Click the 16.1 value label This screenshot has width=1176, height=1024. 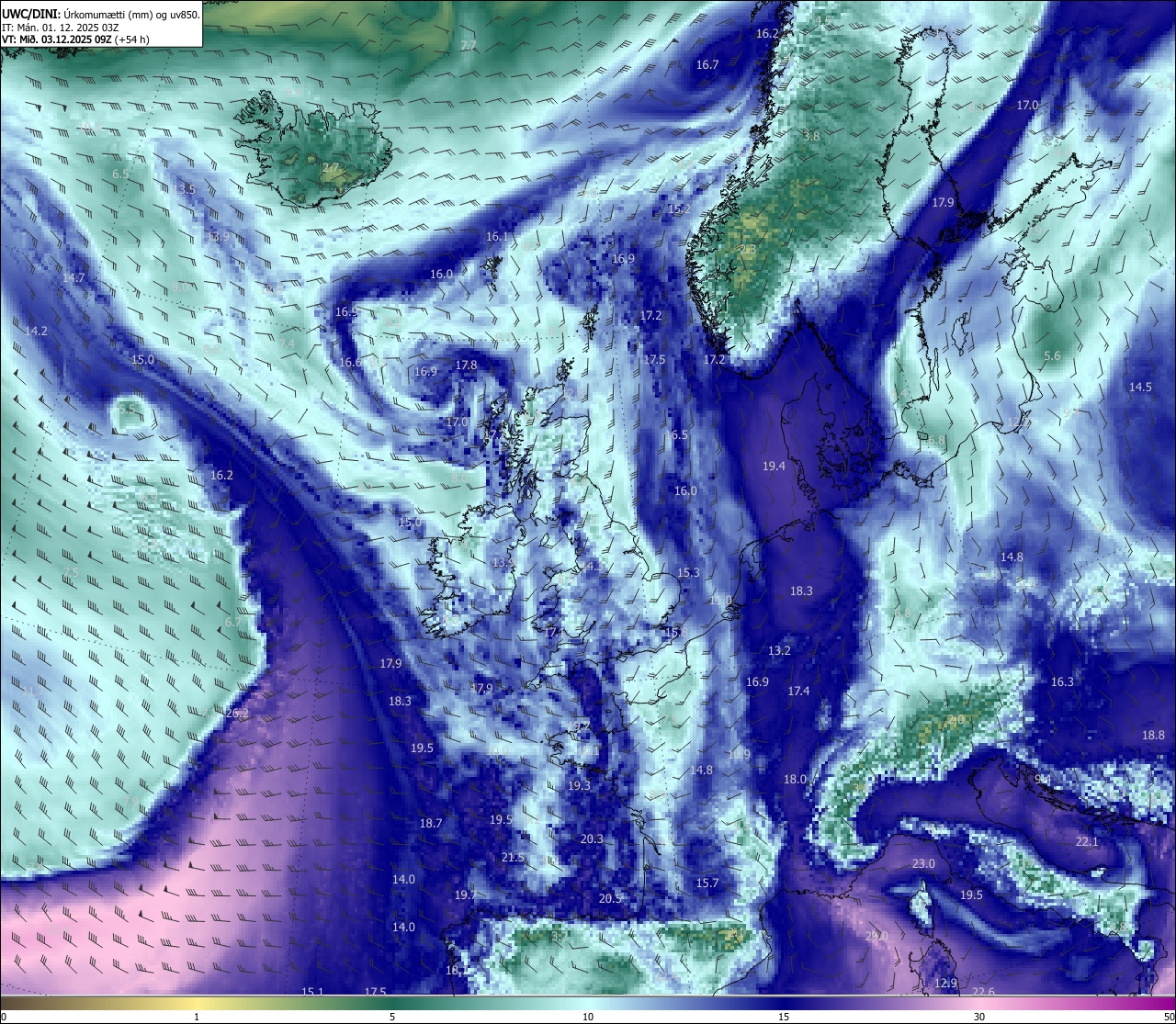click(x=496, y=237)
